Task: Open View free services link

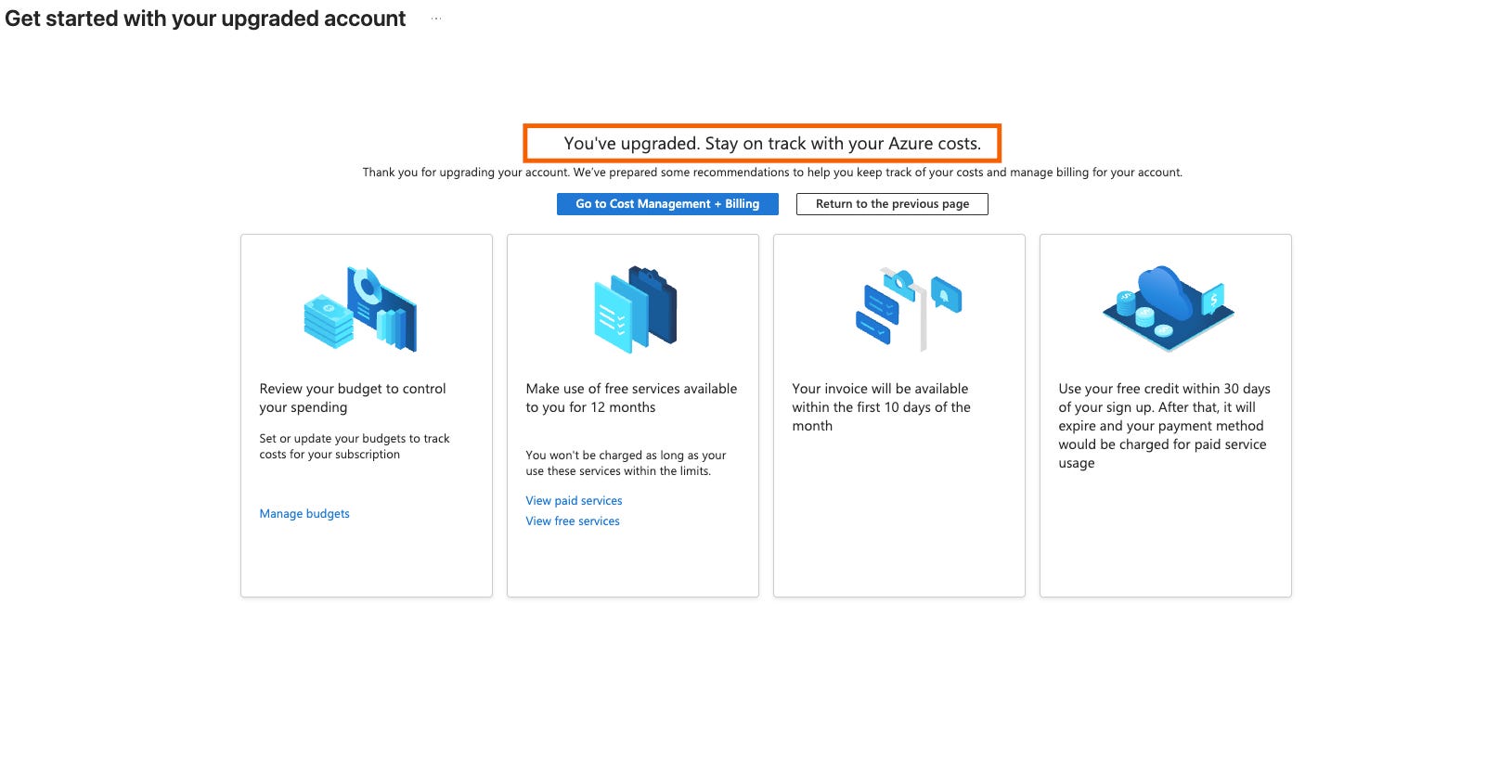Action: (x=573, y=521)
